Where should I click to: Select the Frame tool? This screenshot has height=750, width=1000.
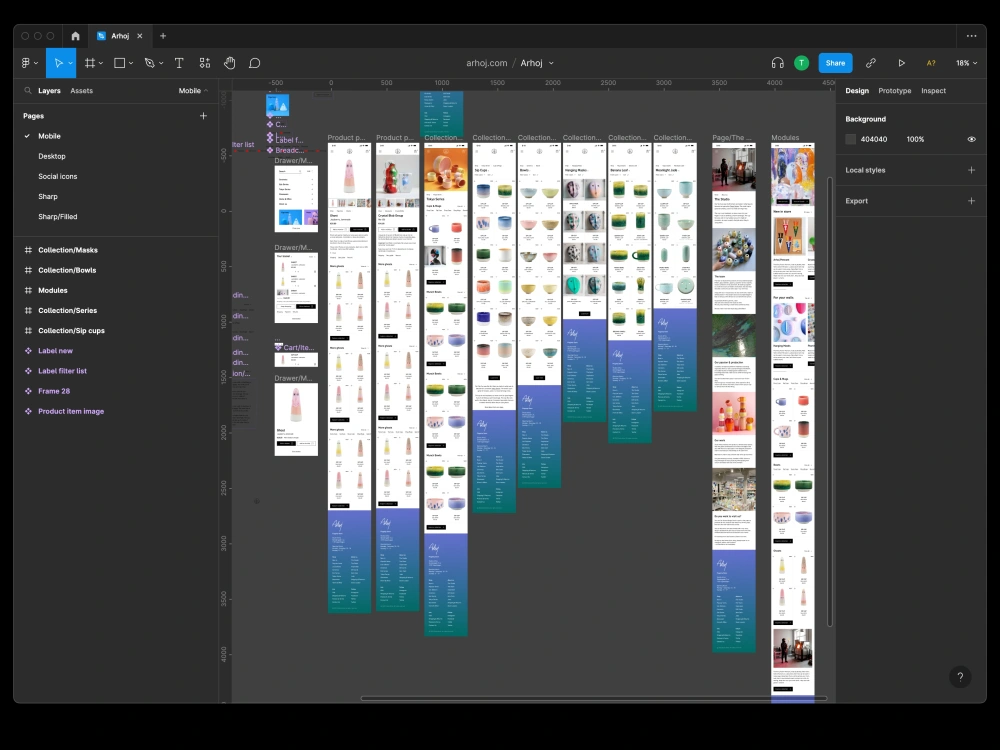click(x=90, y=63)
